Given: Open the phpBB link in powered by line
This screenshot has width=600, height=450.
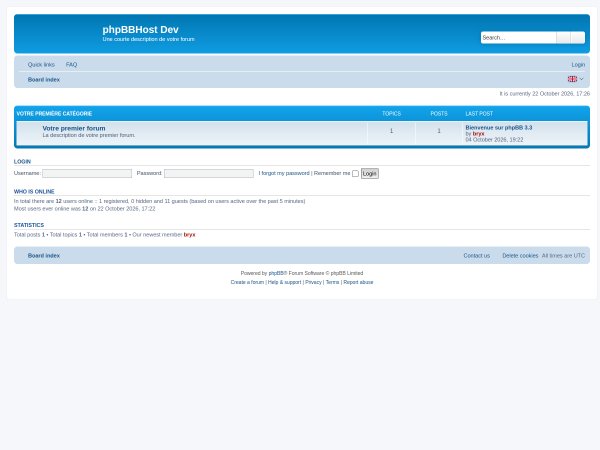Looking at the screenshot, I should pyautogui.click(x=276, y=273).
